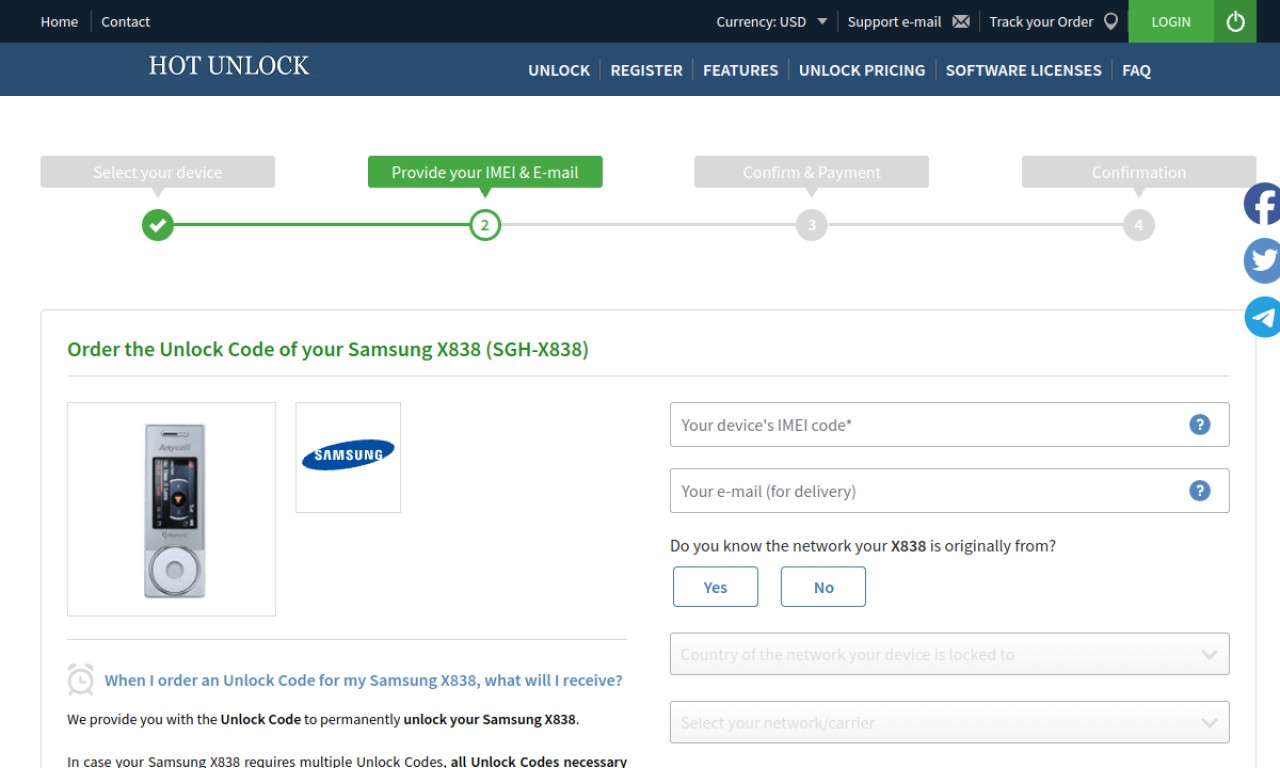Select No for known network
This screenshot has height=768, width=1280.
tap(823, 587)
